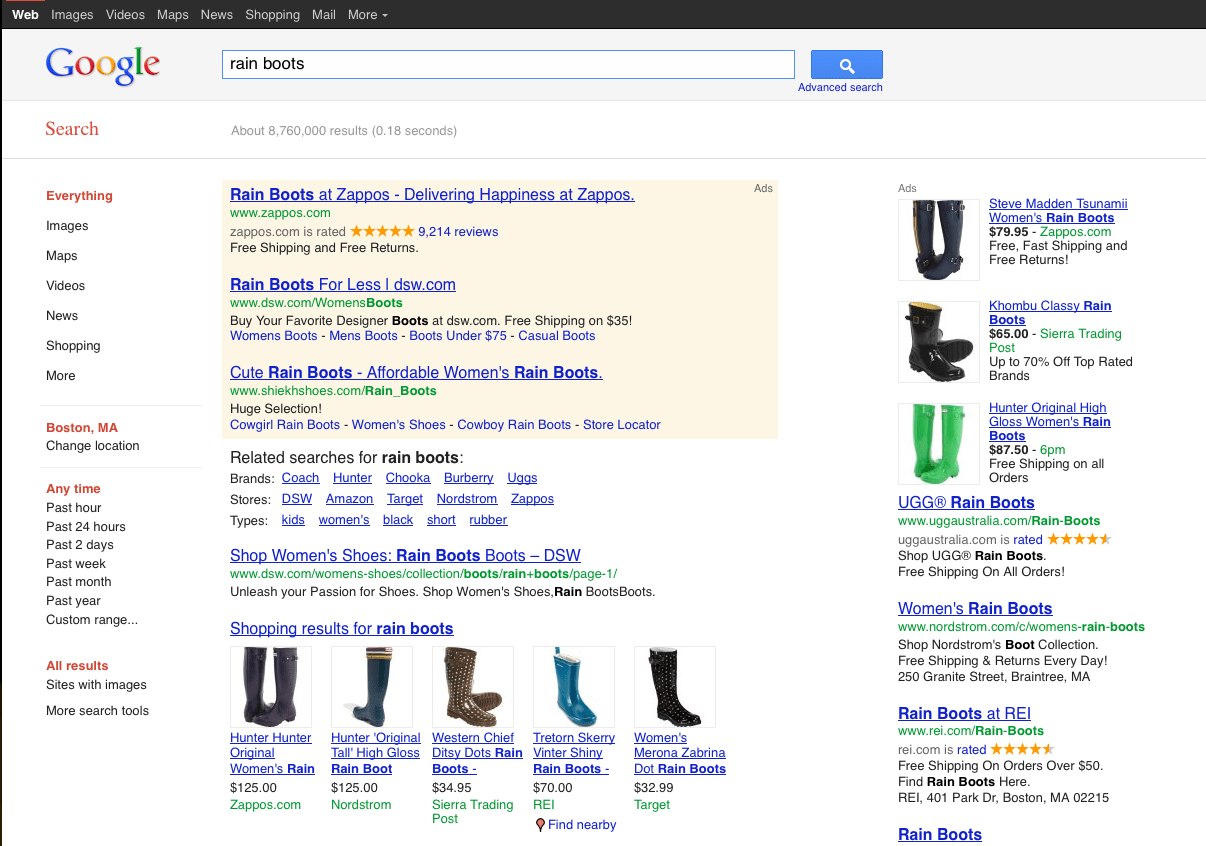Open Khombu Classy rain boots image
This screenshot has height=846, width=1206.
[939, 342]
